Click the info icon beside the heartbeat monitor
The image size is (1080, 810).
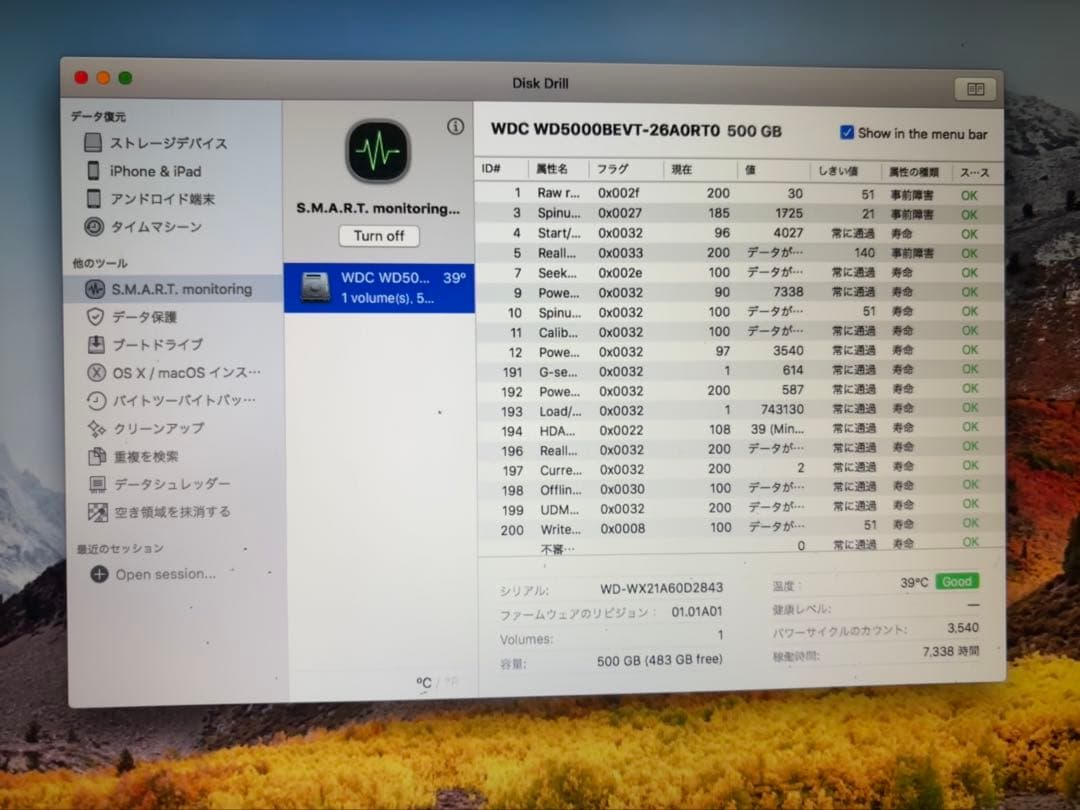pos(455,126)
